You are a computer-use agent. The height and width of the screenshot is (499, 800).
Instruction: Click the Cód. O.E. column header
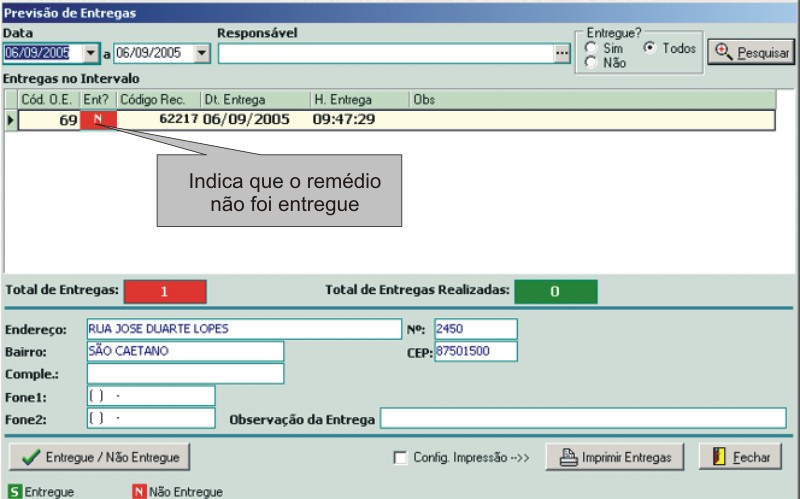coord(49,99)
